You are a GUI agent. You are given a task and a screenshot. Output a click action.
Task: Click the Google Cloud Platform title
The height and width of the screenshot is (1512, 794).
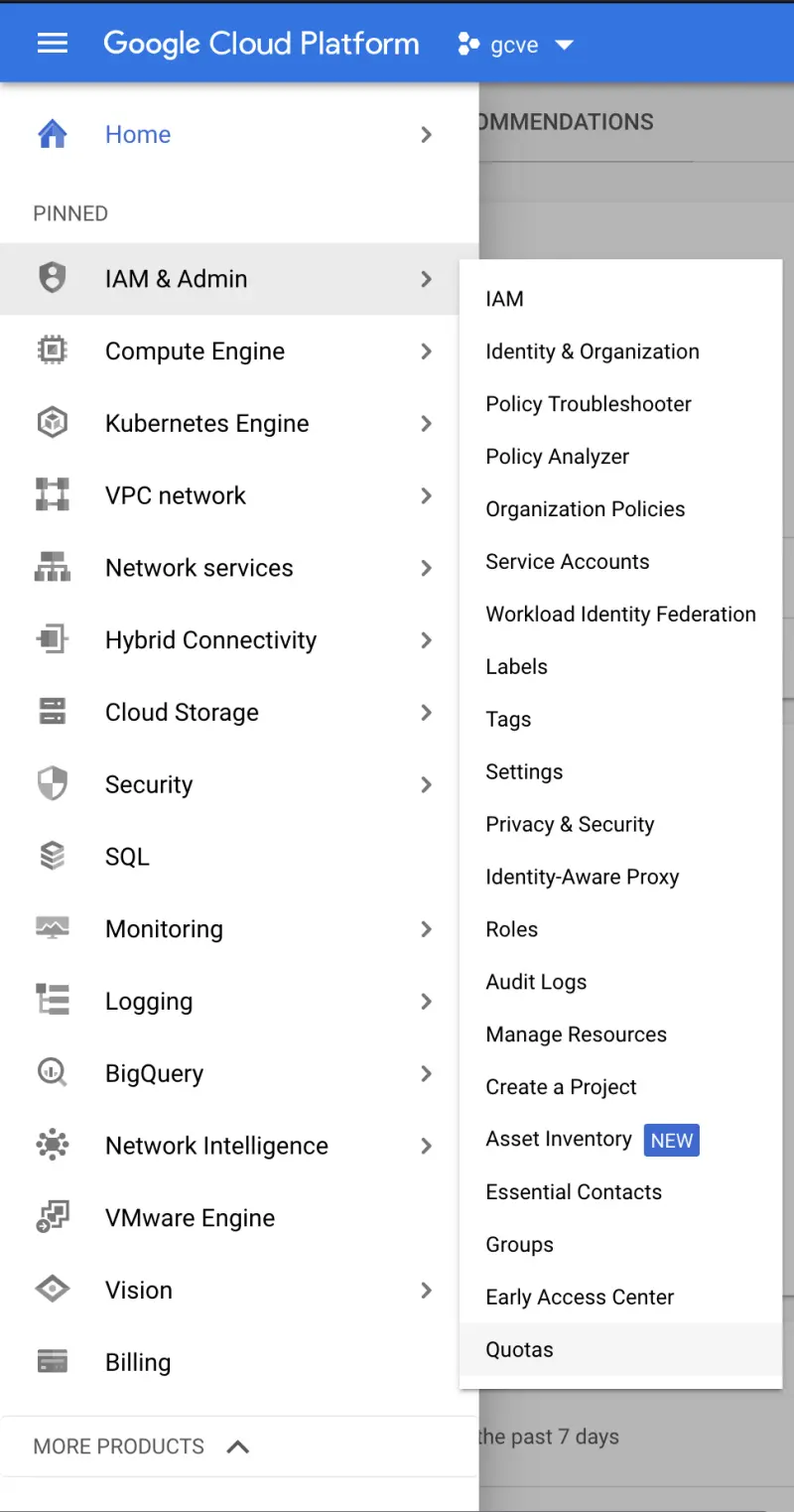click(x=261, y=44)
